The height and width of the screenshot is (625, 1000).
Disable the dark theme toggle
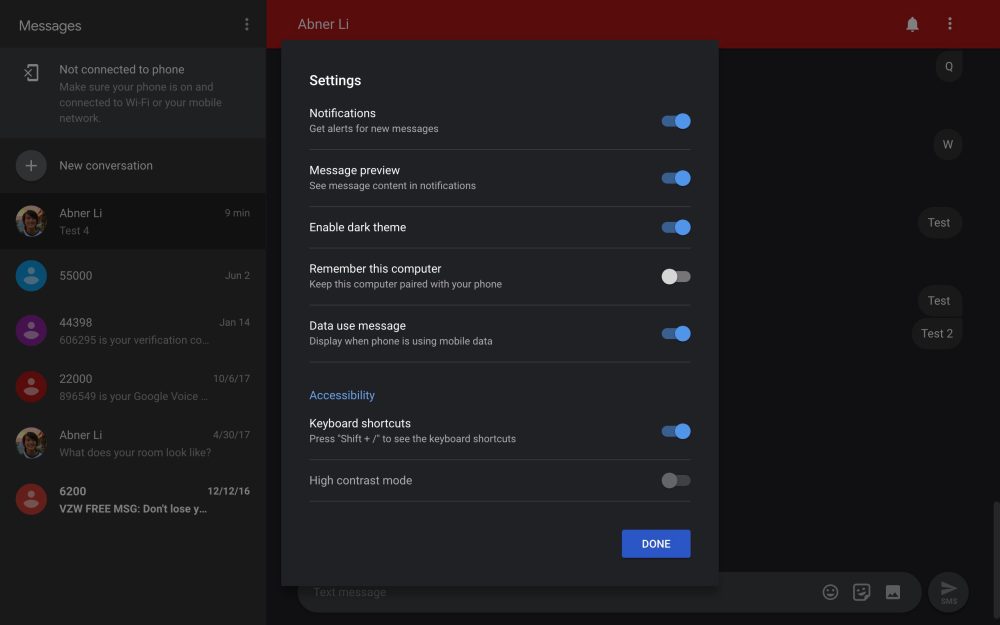tap(675, 227)
